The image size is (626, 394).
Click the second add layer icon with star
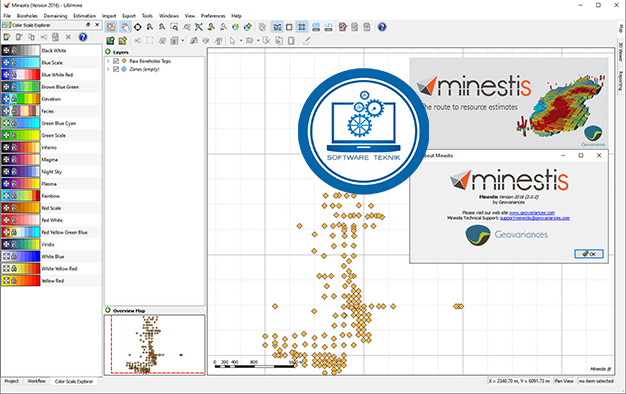click(123, 41)
